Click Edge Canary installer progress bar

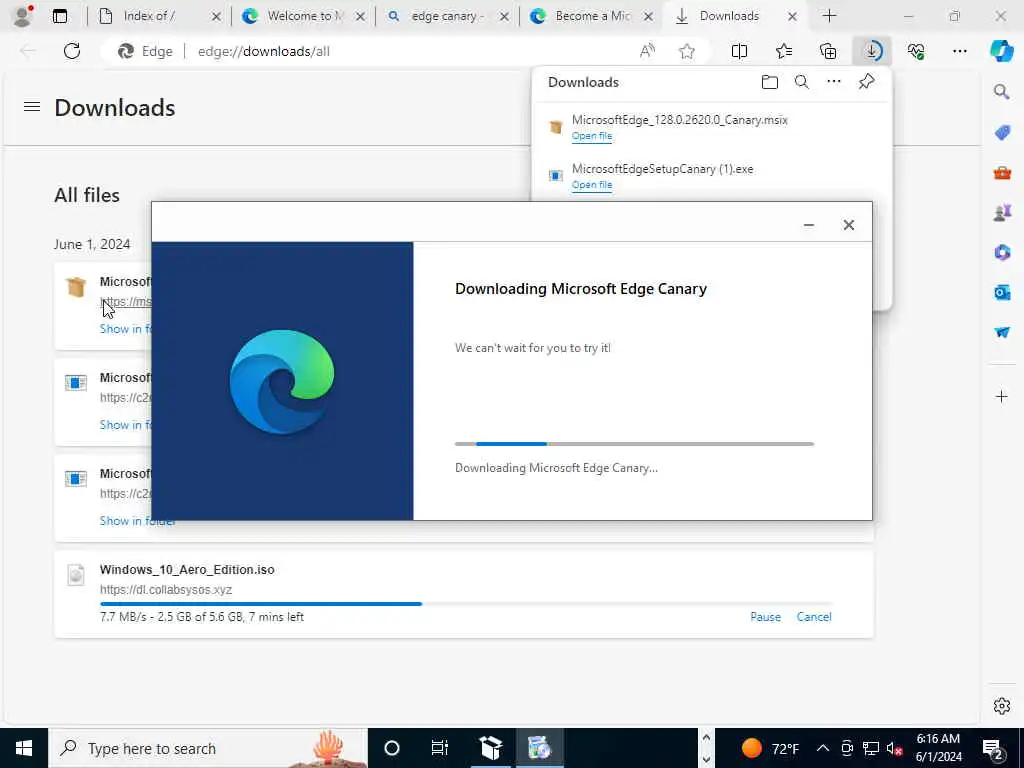point(634,444)
